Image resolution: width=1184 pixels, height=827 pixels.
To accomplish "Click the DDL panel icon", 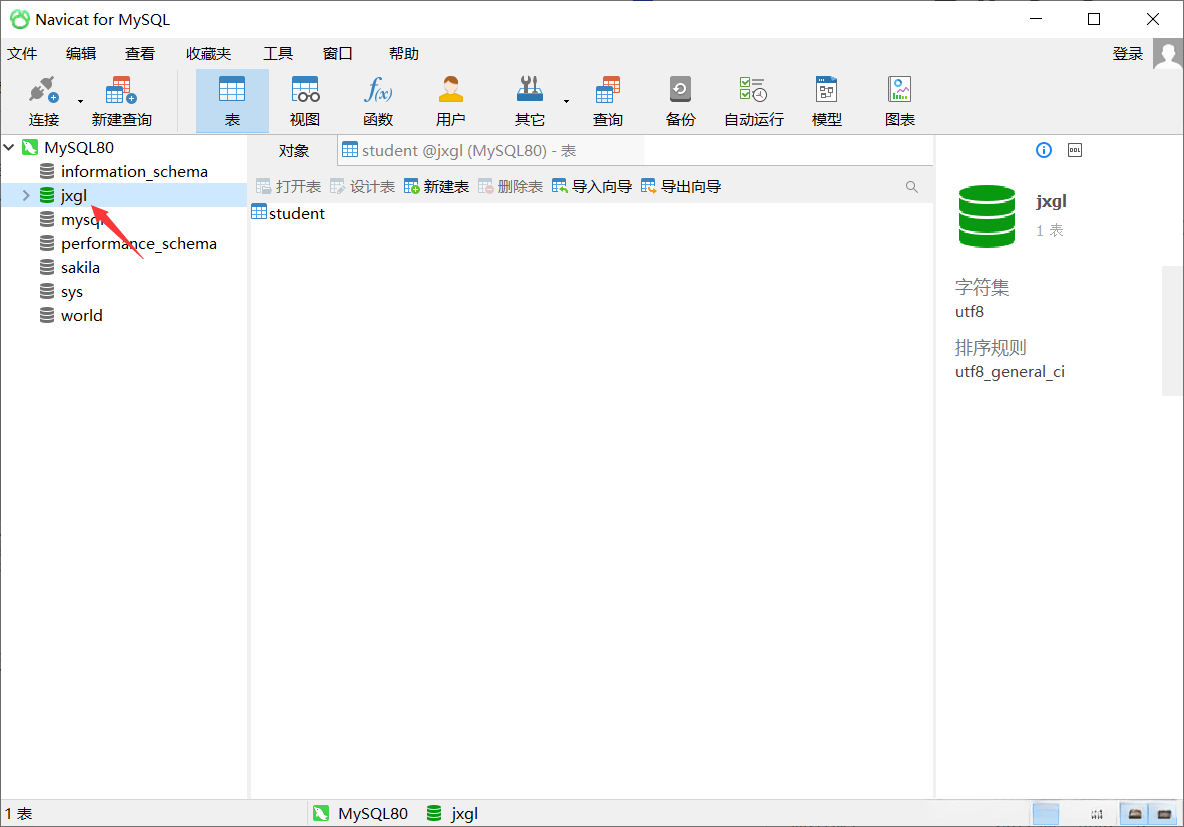I will [x=1075, y=150].
